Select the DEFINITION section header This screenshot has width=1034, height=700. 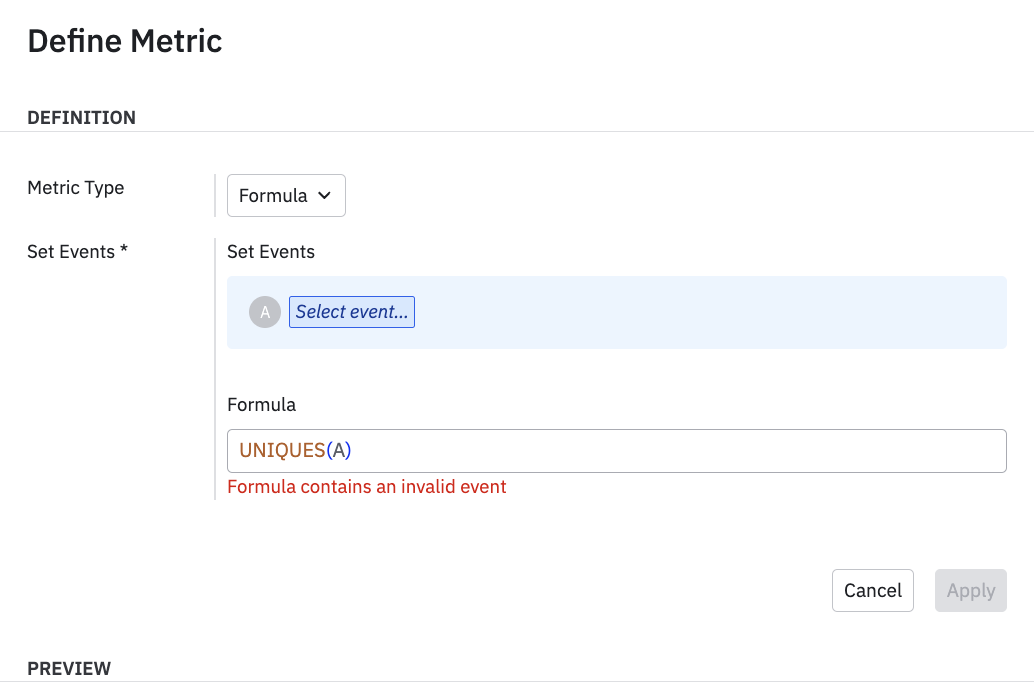coord(81,118)
